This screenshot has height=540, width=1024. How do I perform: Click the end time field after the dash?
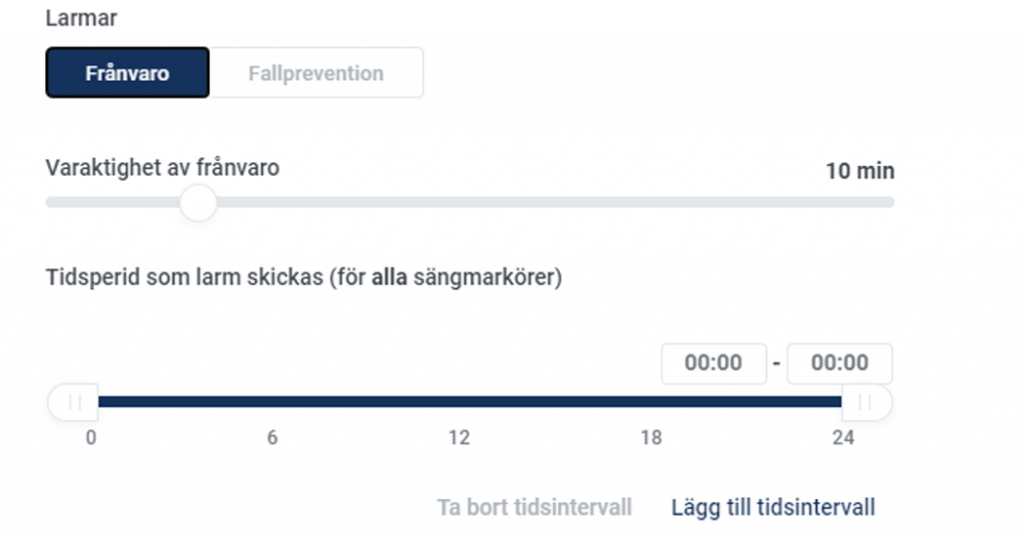pyautogui.click(x=840, y=363)
